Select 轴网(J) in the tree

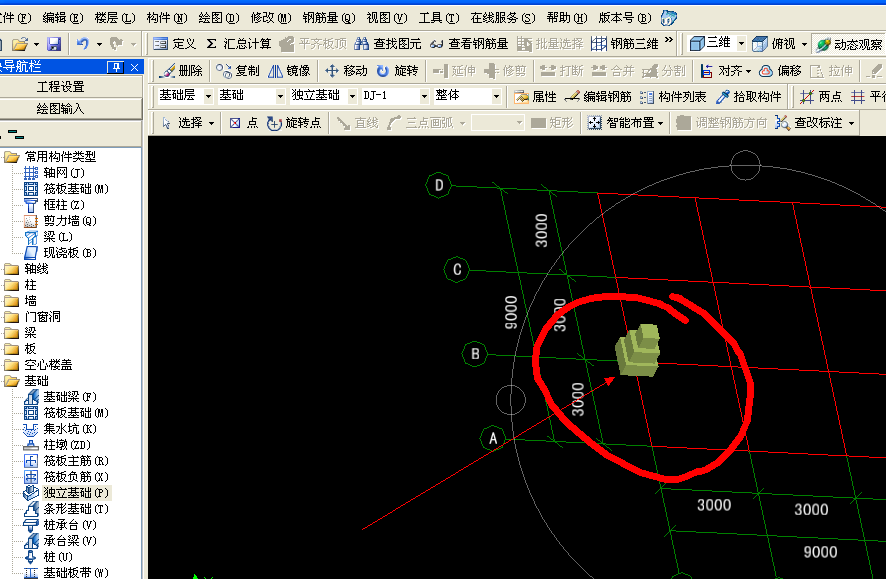coord(54,173)
